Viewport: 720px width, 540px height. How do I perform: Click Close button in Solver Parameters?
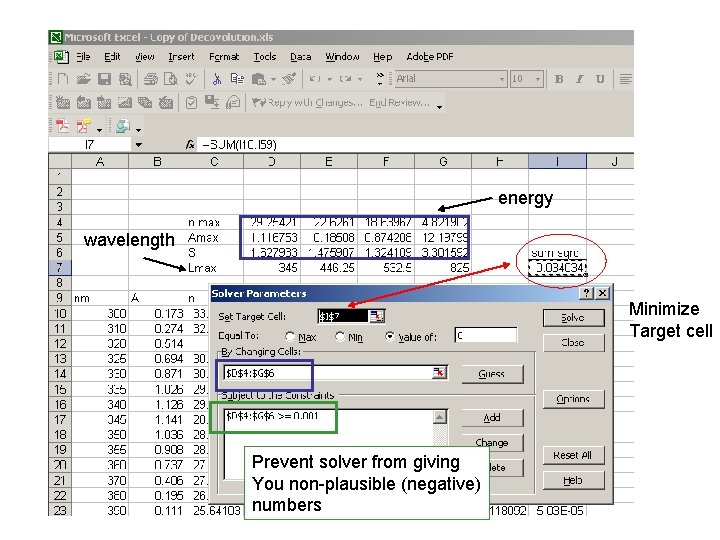click(573, 343)
